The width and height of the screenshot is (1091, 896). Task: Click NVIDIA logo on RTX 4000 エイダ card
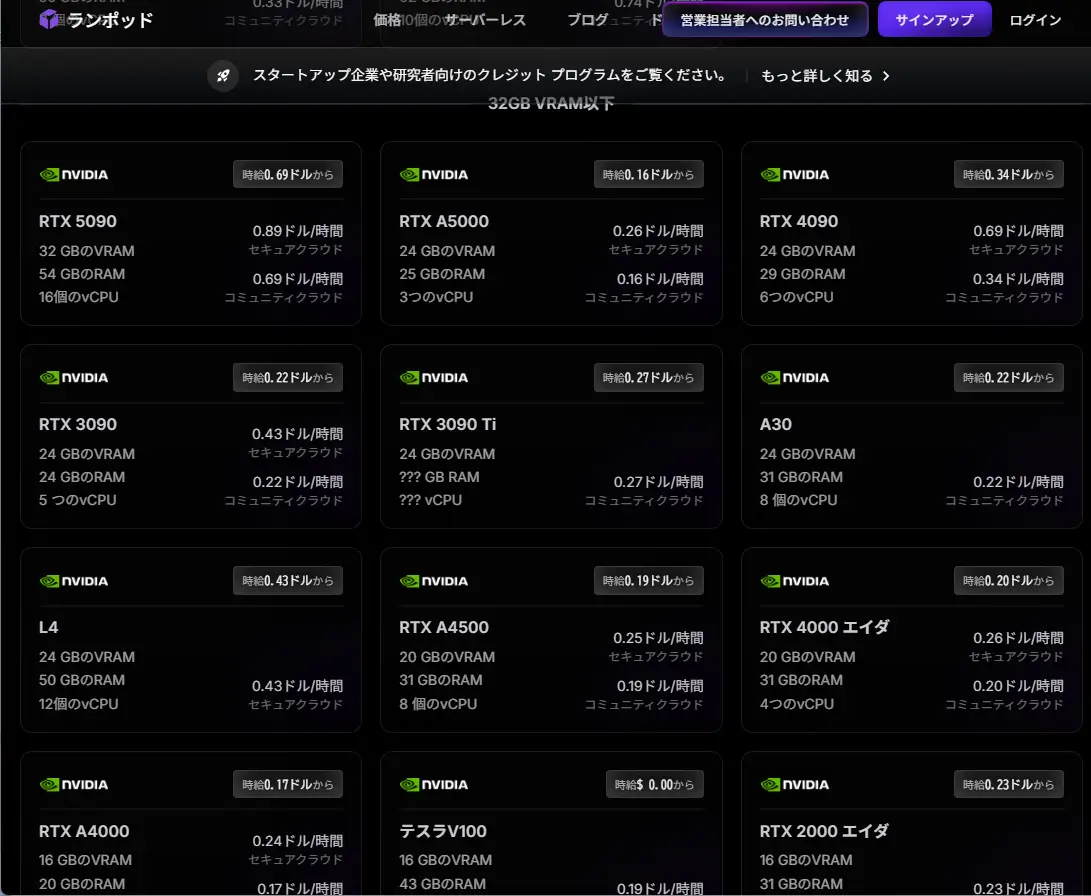click(795, 581)
